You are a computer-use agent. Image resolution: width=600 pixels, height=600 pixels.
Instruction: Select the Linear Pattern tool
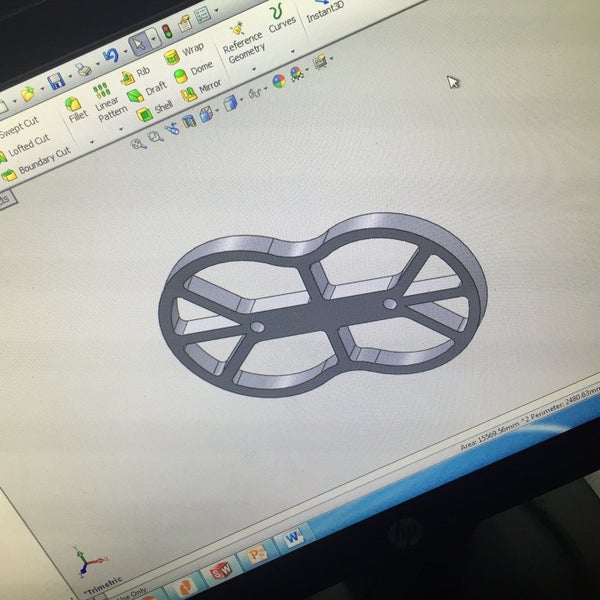[x=108, y=103]
